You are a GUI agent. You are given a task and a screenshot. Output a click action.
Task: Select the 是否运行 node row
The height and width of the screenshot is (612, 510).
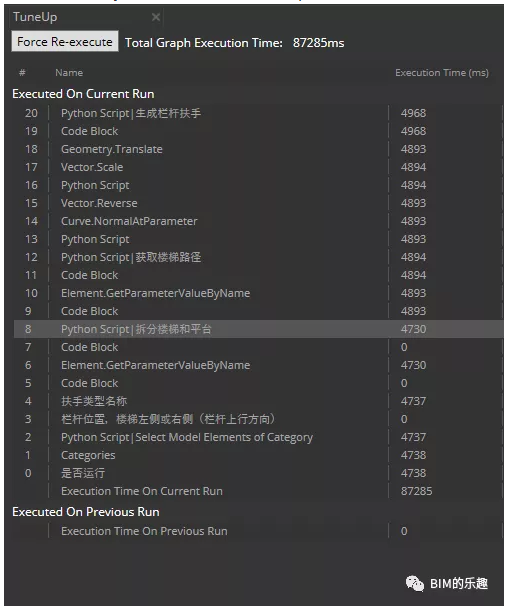point(258,473)
